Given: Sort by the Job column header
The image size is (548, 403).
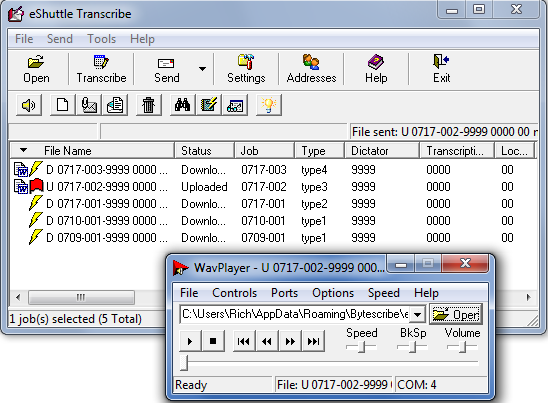Looking at the screenshot, I should tap(264, 151).
